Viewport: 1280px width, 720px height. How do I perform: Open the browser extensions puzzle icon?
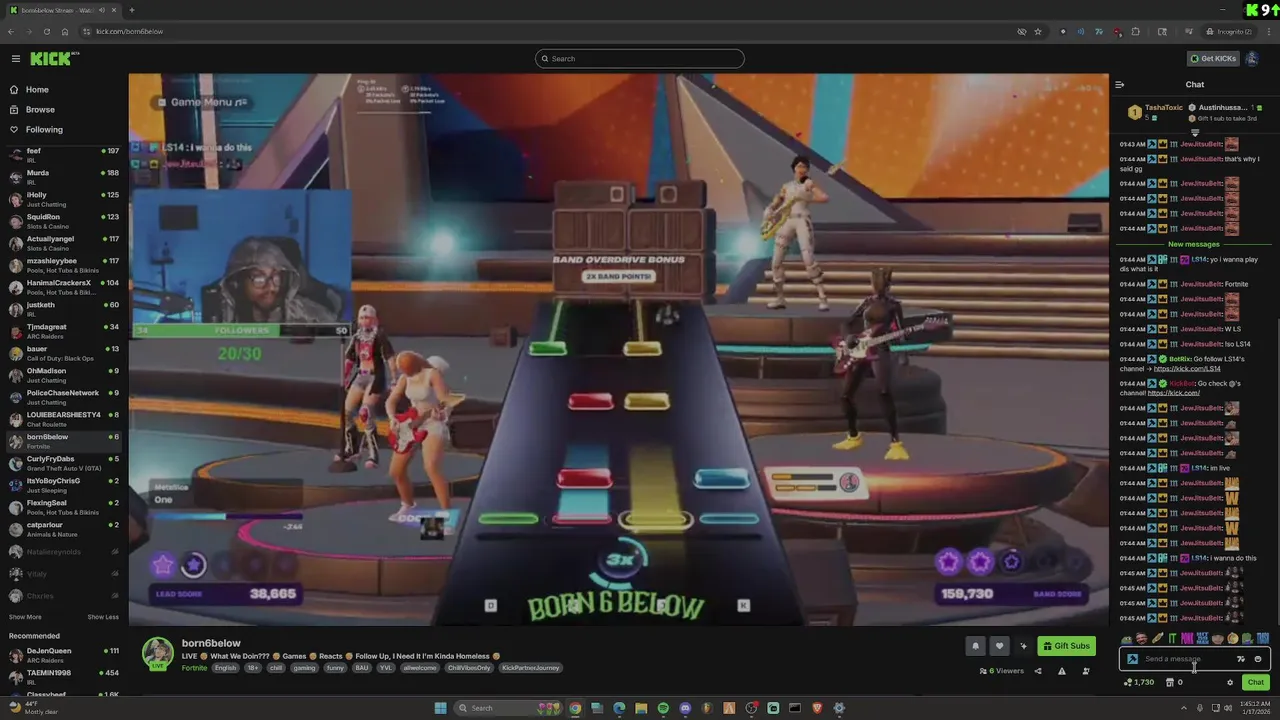click(1135, 31)
